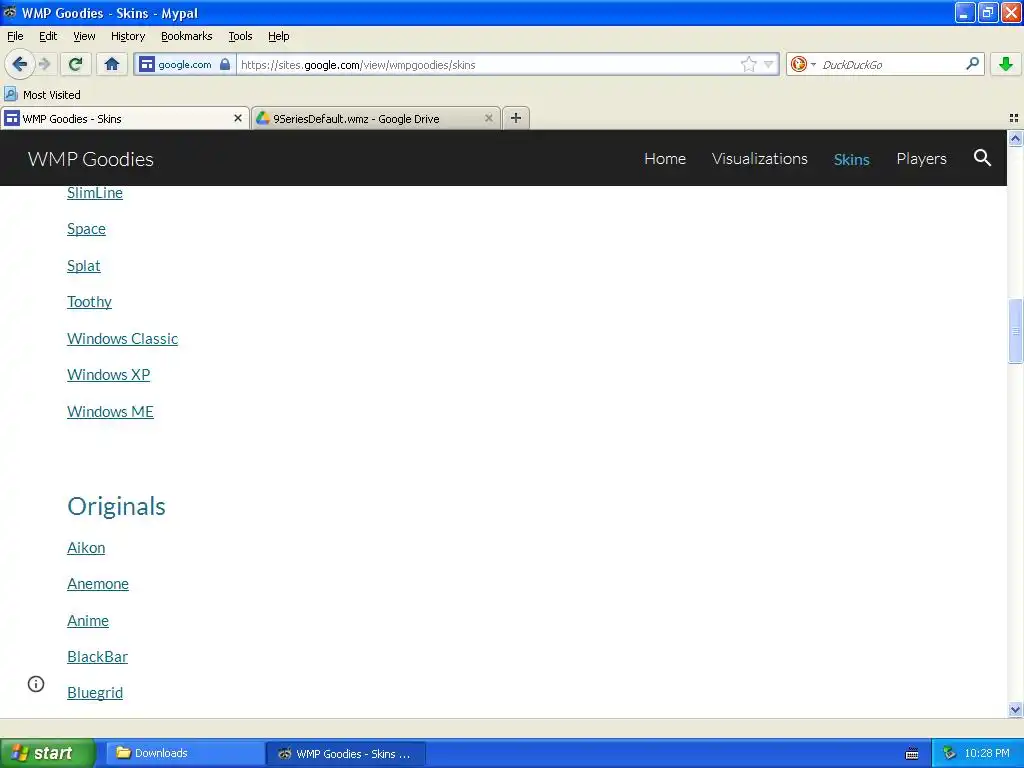The width and height of the screenshot is (1024, 768).
Task: Open the Bluegrid skin link
Action: click(x=95, y=693)
